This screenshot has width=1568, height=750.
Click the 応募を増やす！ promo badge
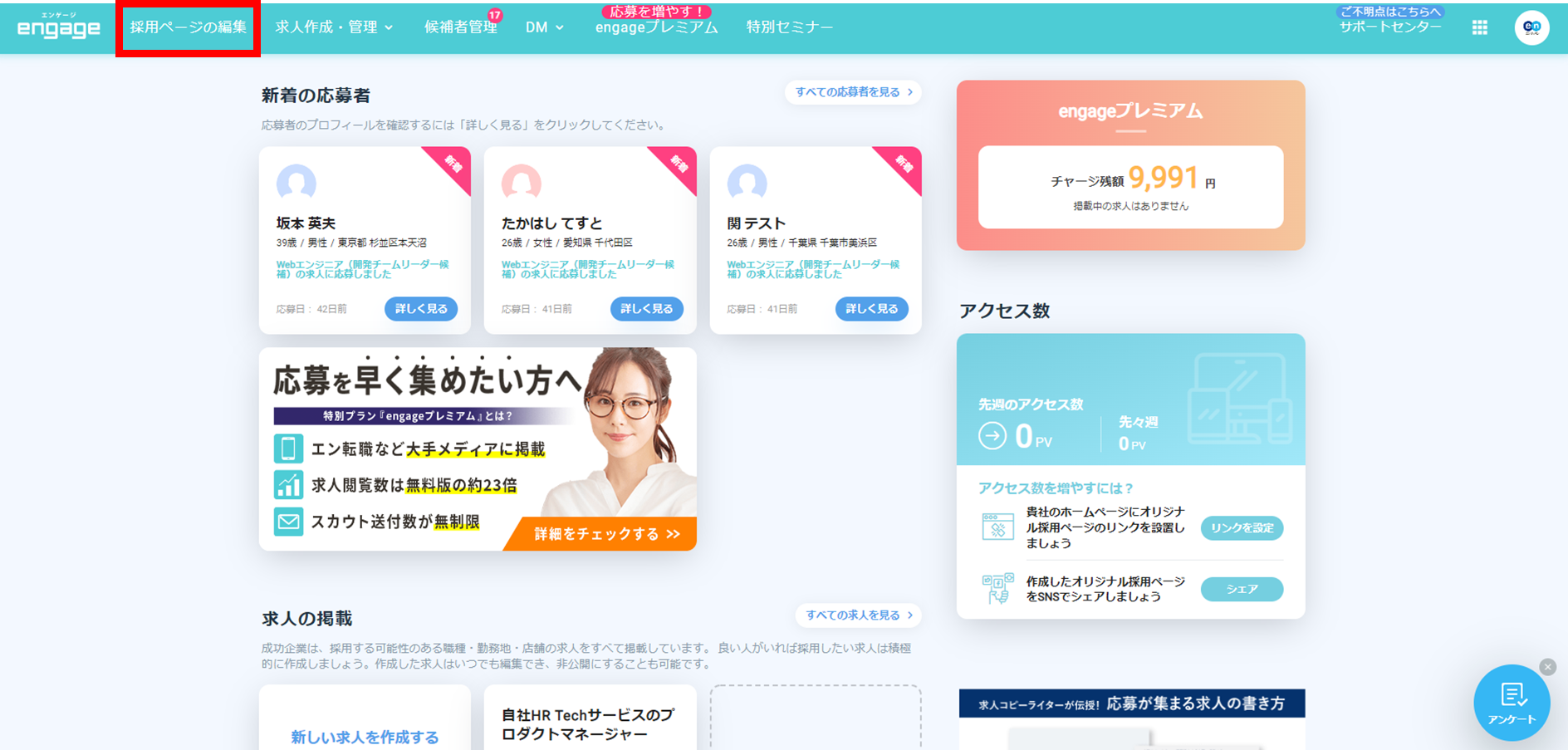tap(656, 12)
